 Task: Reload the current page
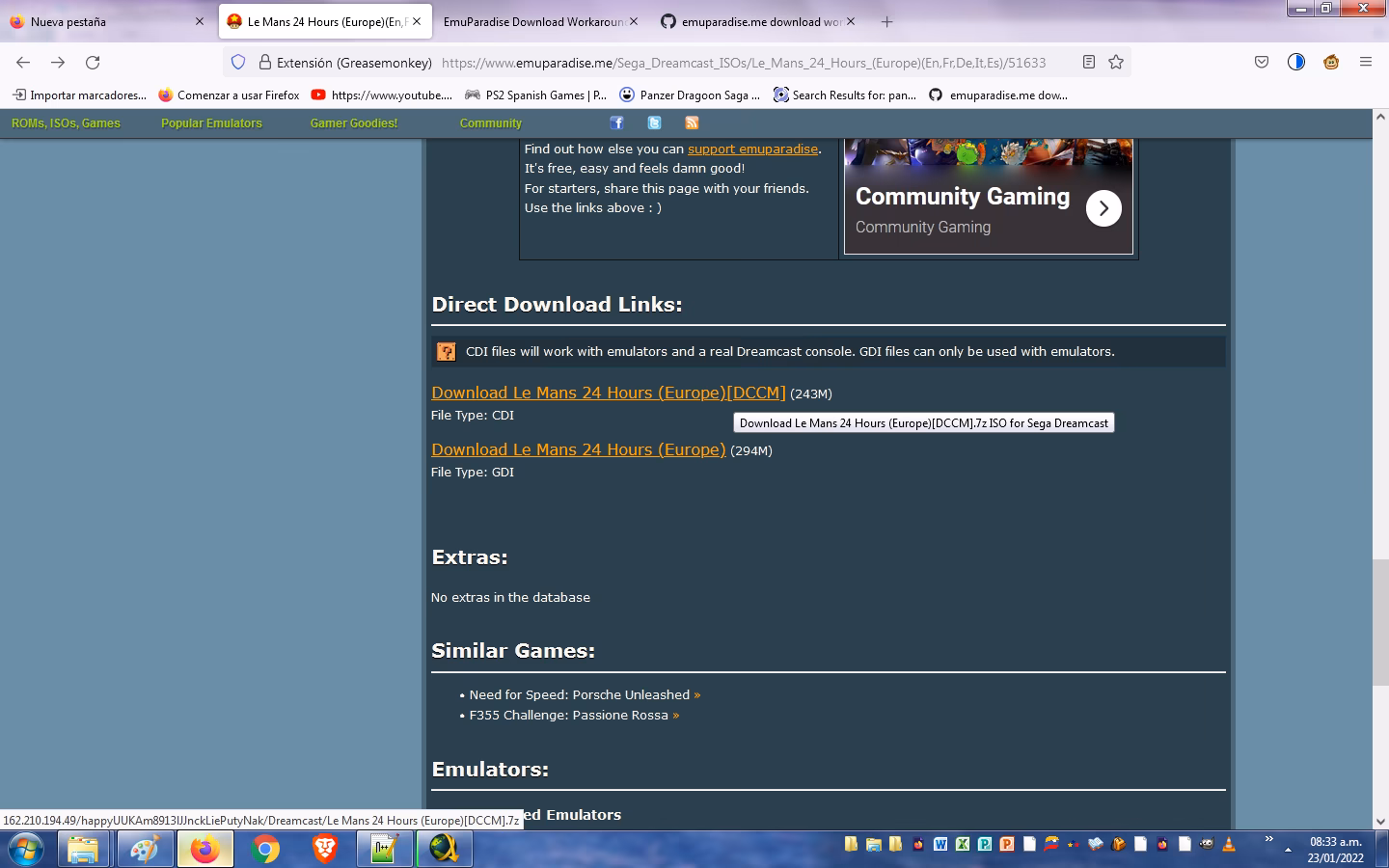point(93,62)
